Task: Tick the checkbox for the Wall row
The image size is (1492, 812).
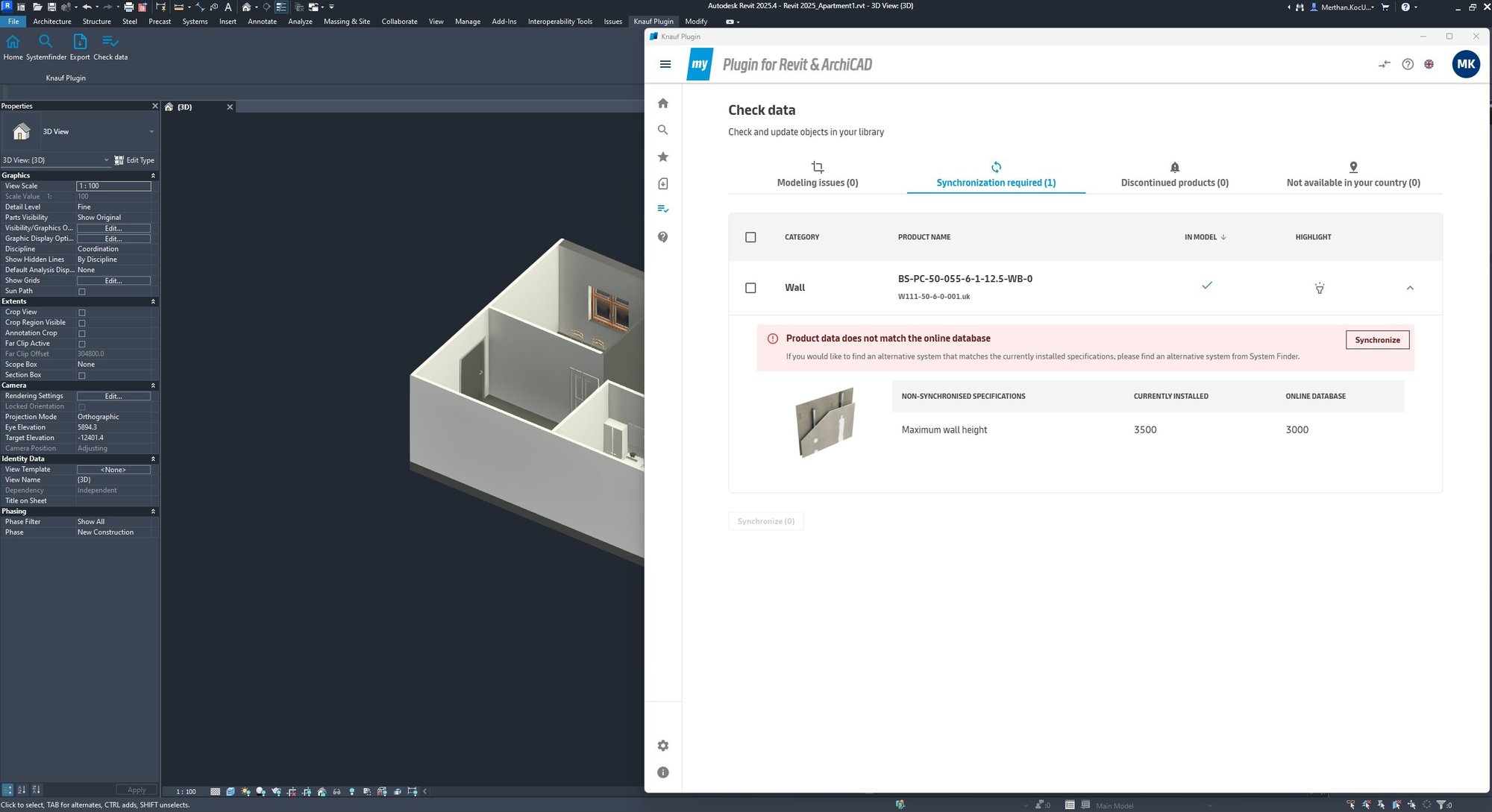Action: [750, 288]
